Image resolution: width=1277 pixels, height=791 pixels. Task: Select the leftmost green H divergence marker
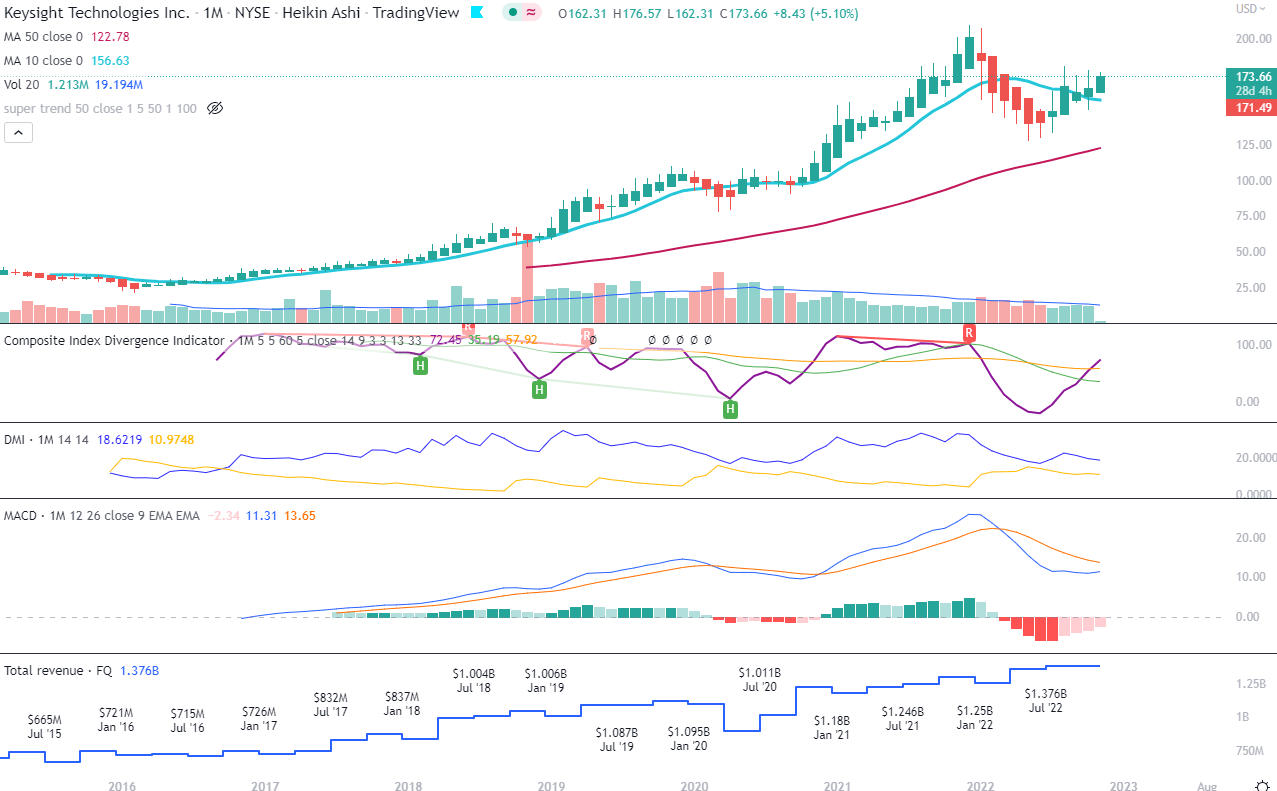tap(419, 365)
